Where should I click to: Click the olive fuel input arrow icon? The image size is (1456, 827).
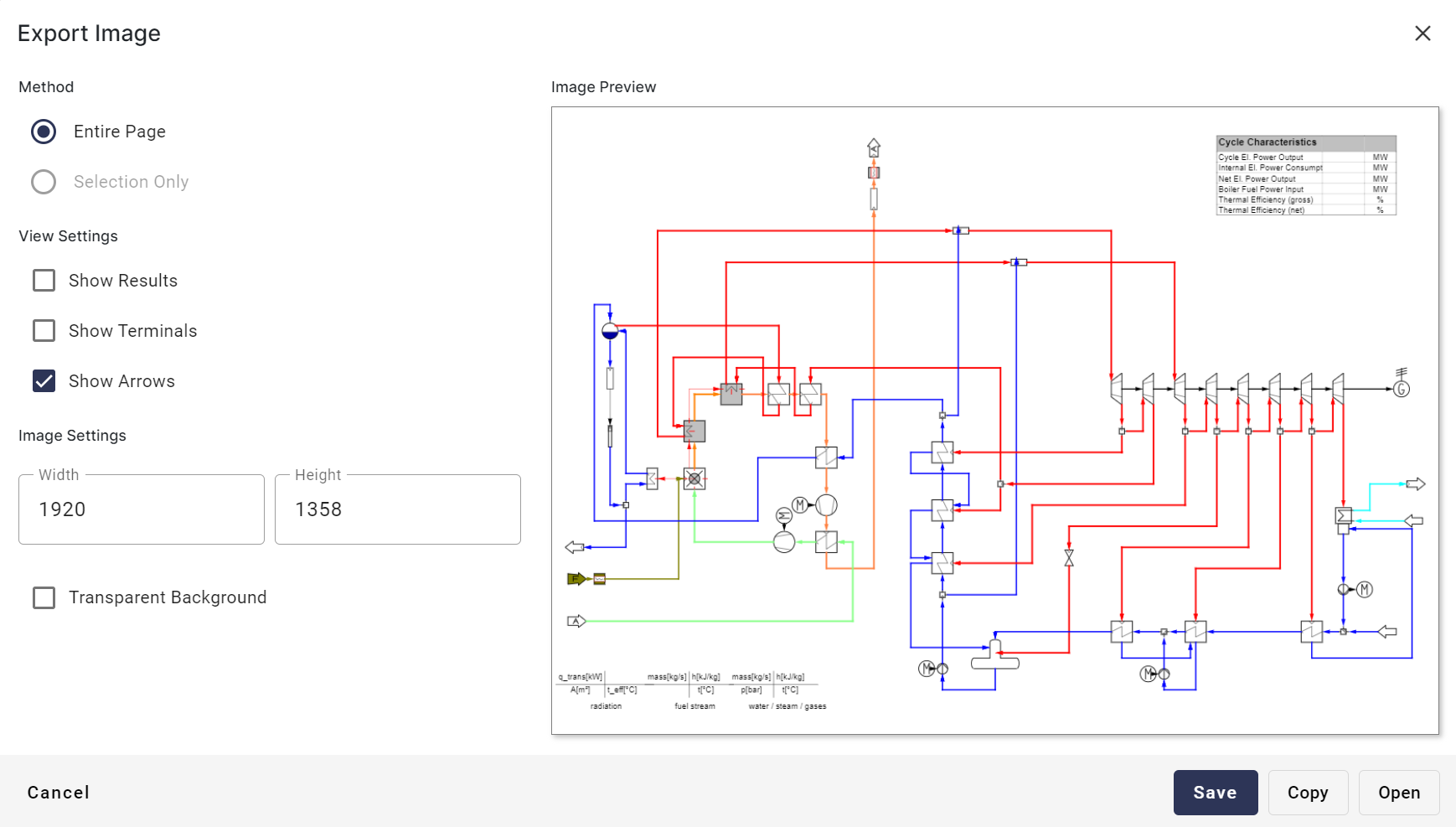tap(576, 578)
